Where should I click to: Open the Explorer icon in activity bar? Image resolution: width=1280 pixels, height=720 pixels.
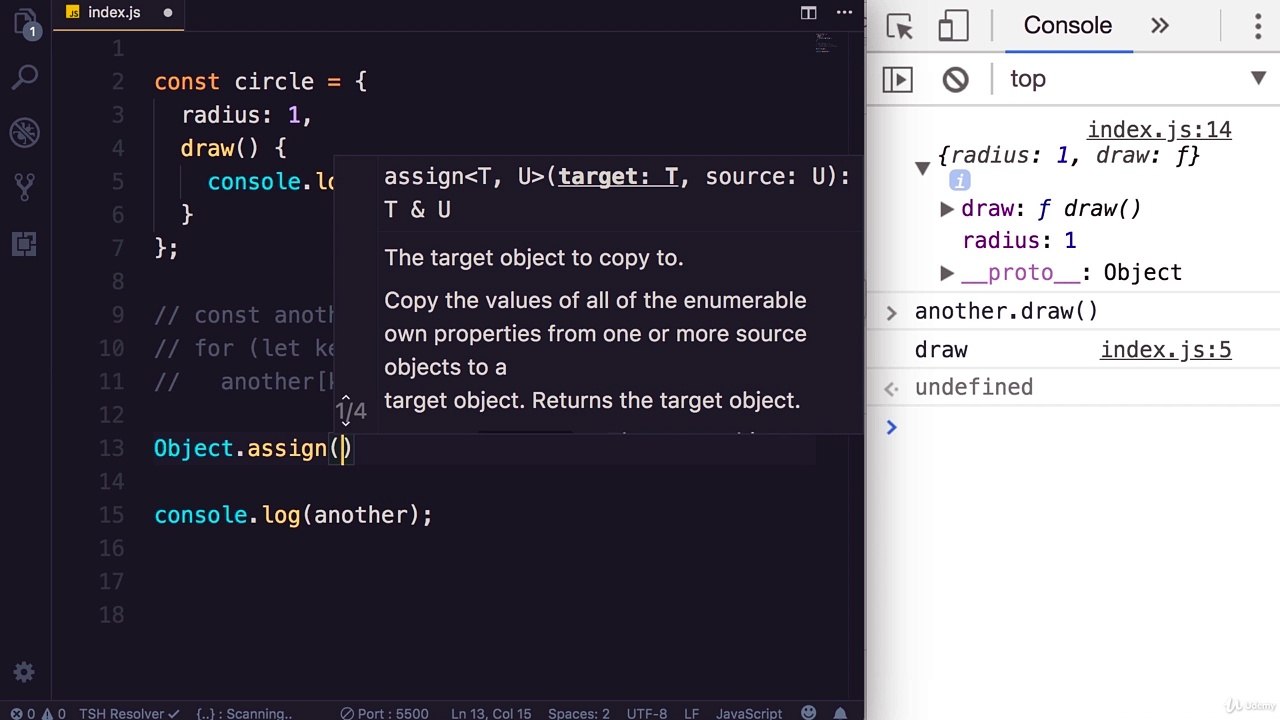25,22
